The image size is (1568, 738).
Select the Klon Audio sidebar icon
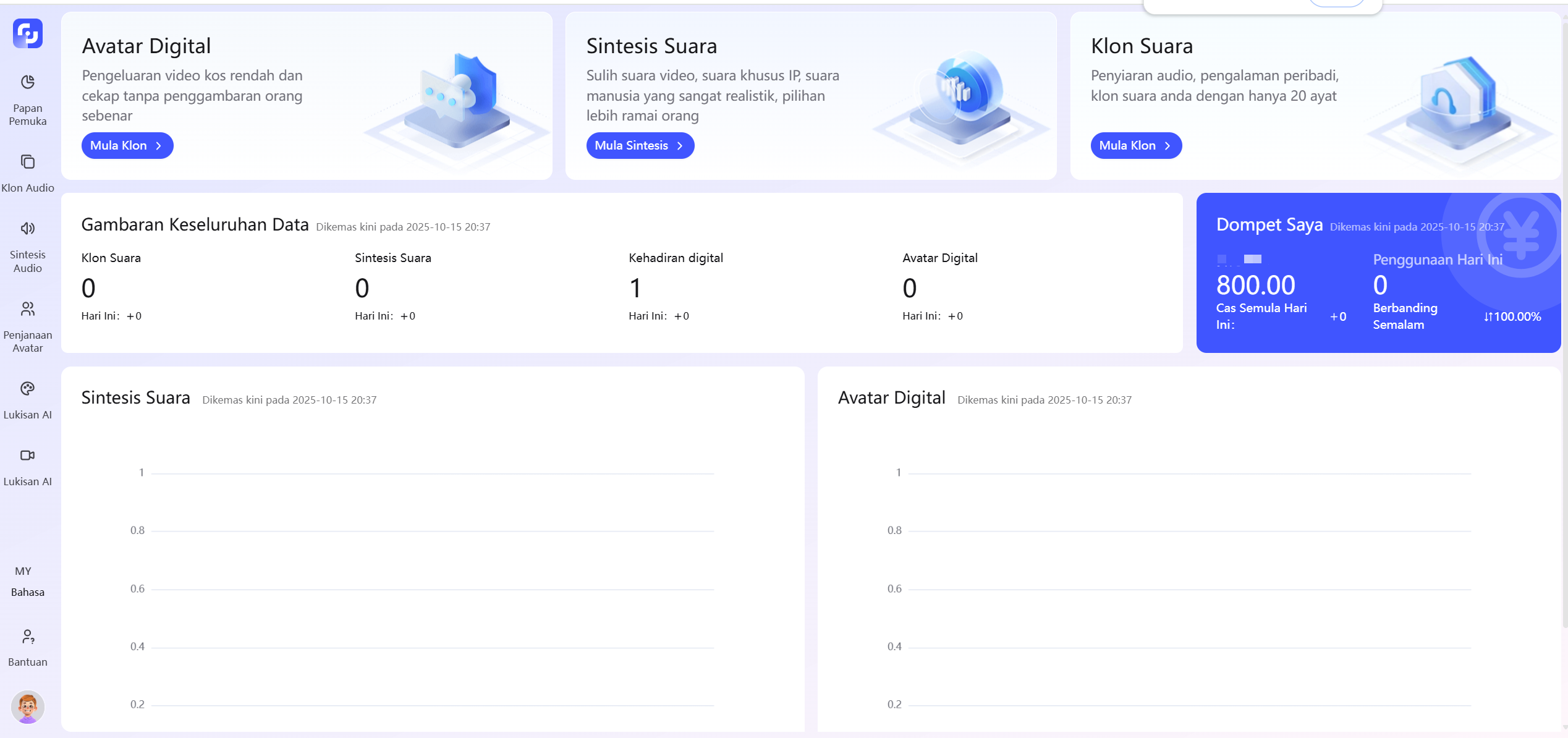click(x=27, y=162)
